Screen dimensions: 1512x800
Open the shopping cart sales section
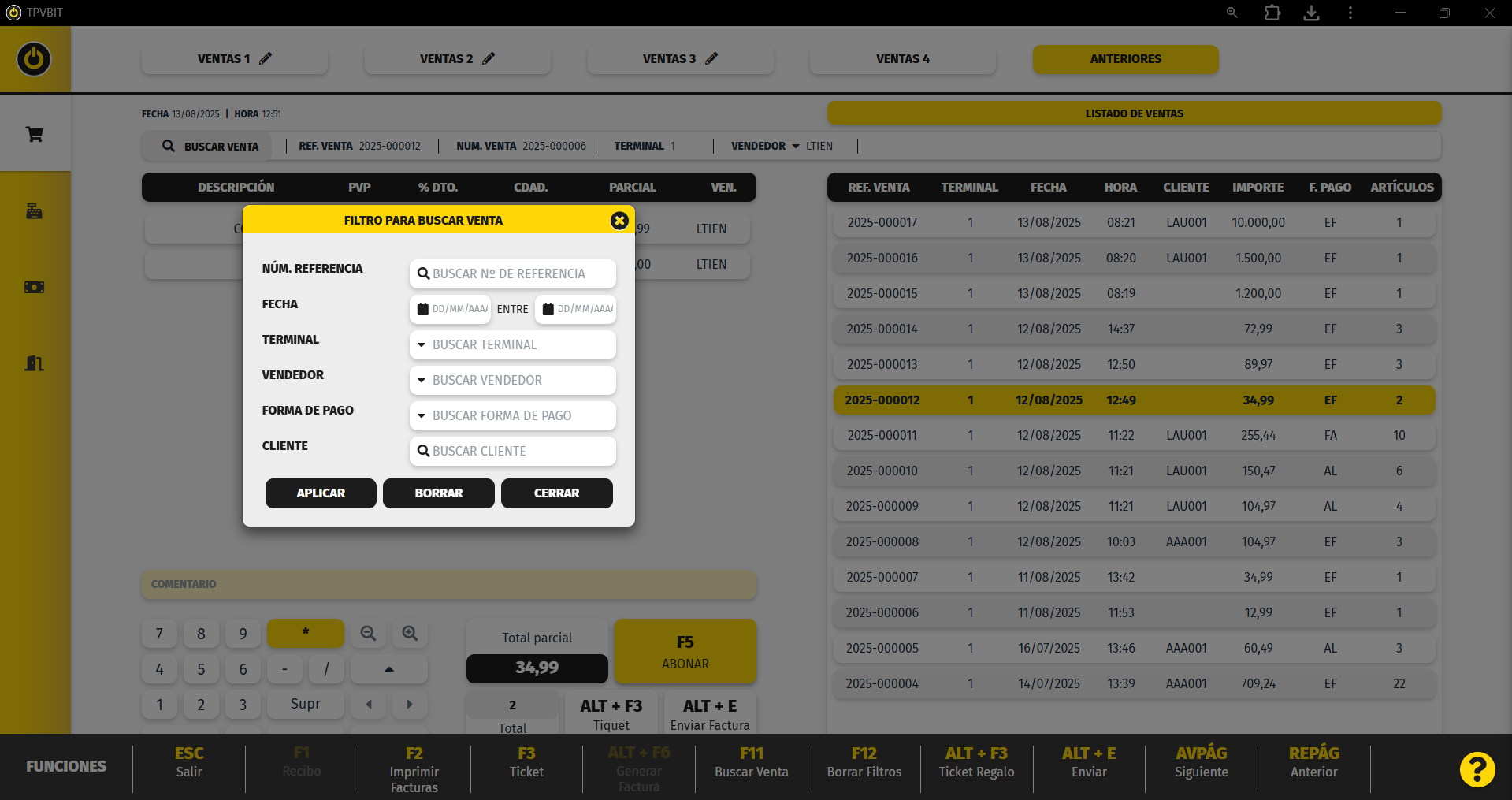pos(35,135)
